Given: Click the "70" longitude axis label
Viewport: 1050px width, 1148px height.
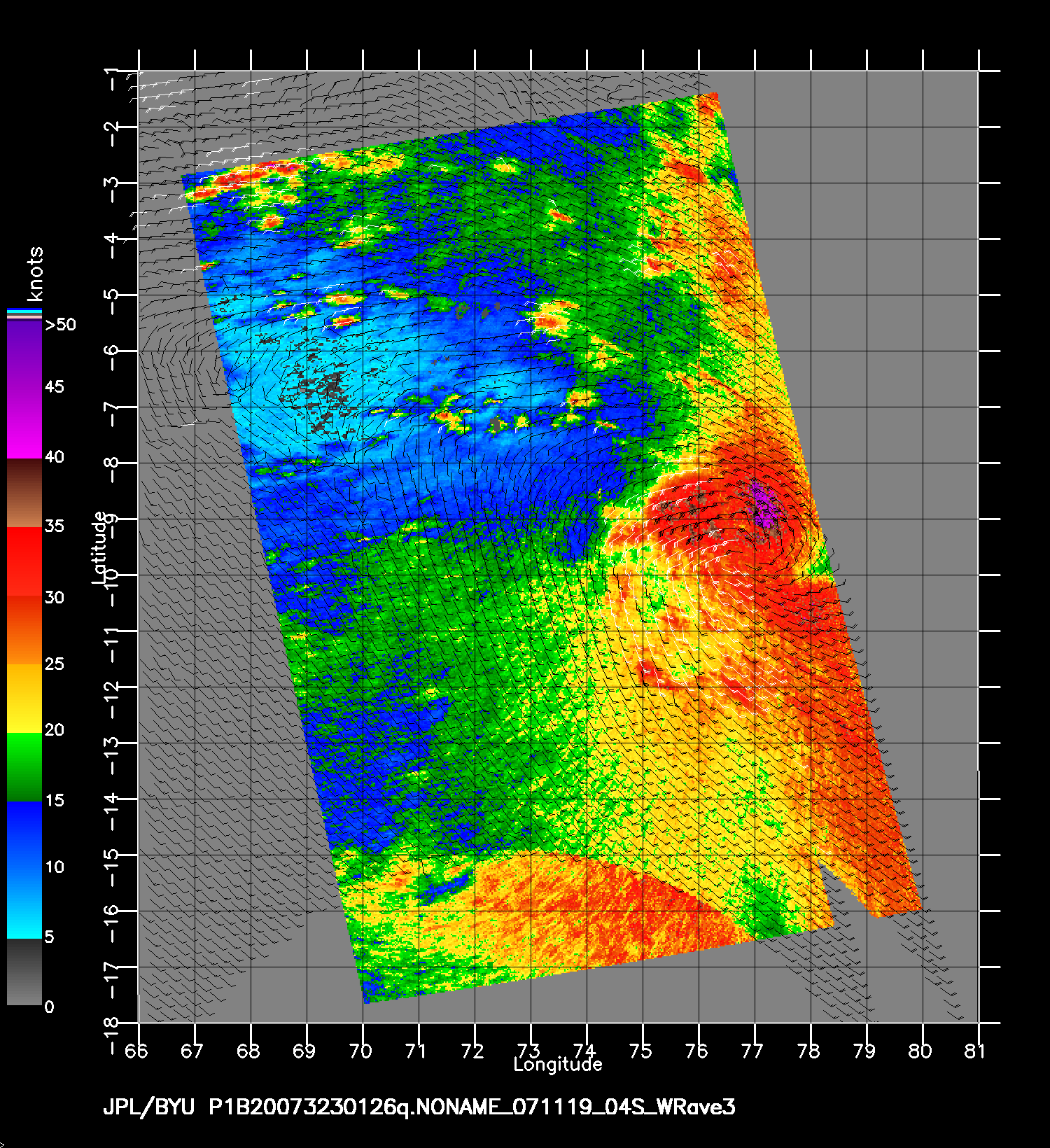Looking at the screenshot, I should (x=360, y=1051).
